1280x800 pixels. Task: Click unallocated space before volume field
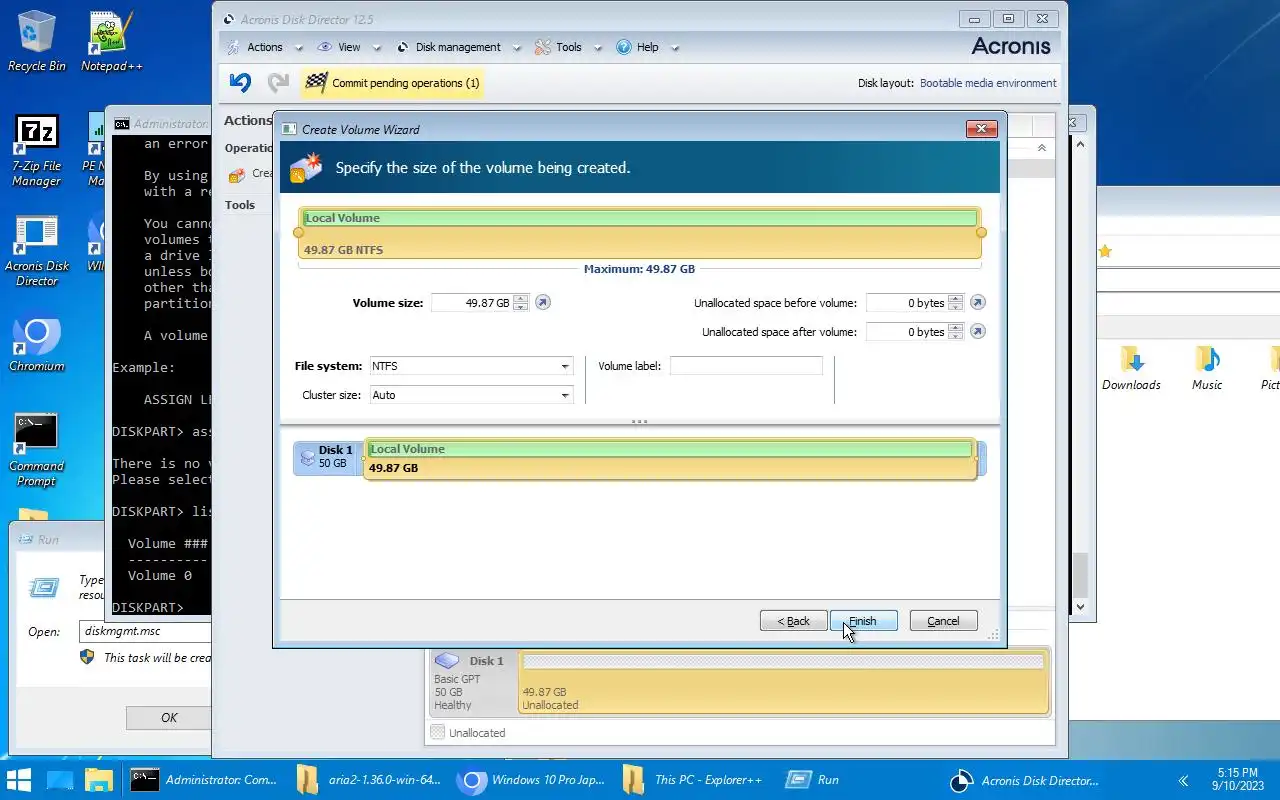coord(906,303)
